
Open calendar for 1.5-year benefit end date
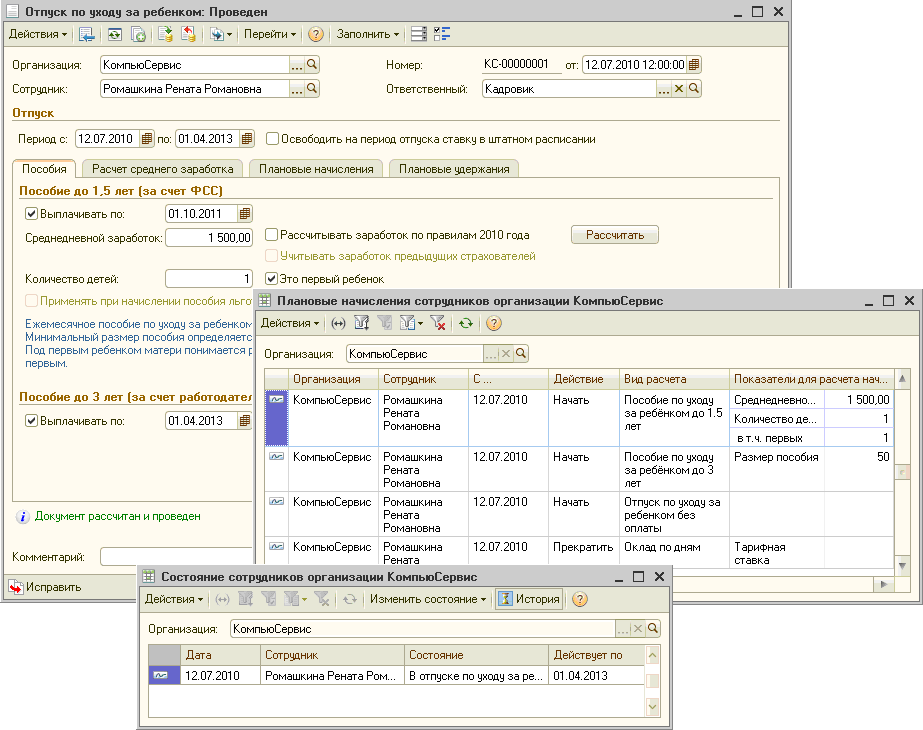tap(245, 214)
